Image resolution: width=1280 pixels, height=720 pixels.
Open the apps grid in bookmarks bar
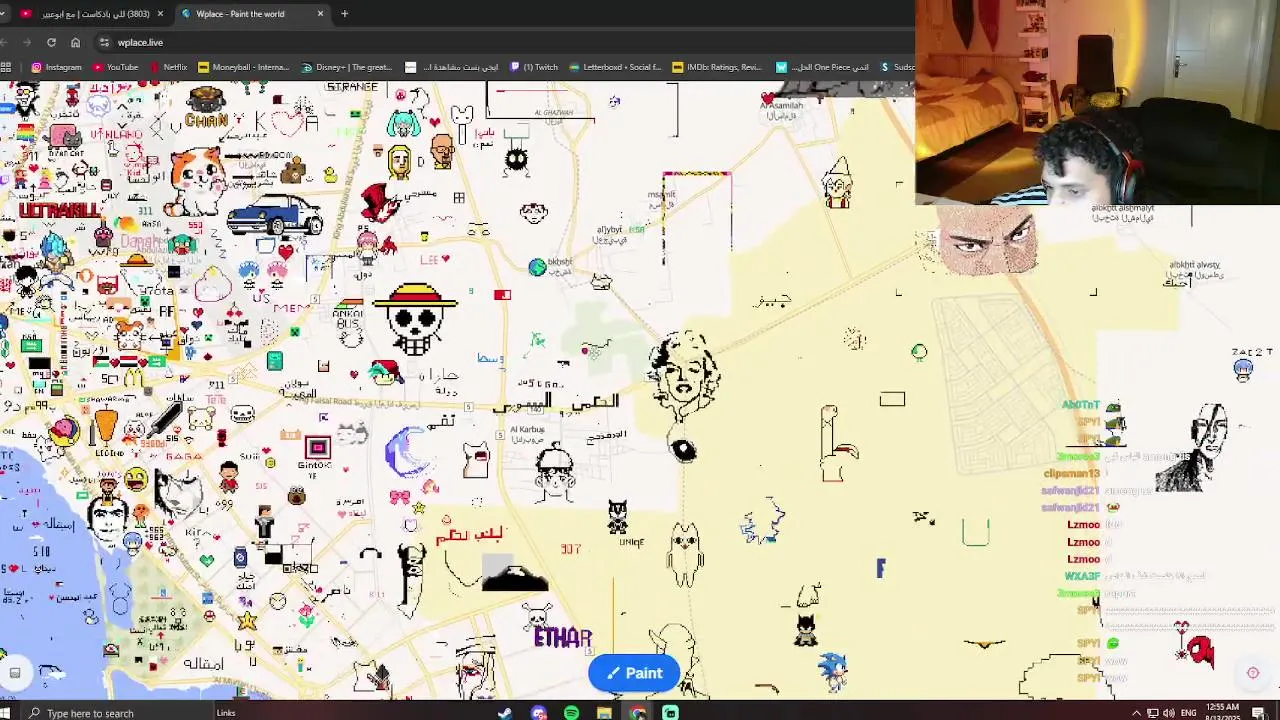[x=7, y=67]
